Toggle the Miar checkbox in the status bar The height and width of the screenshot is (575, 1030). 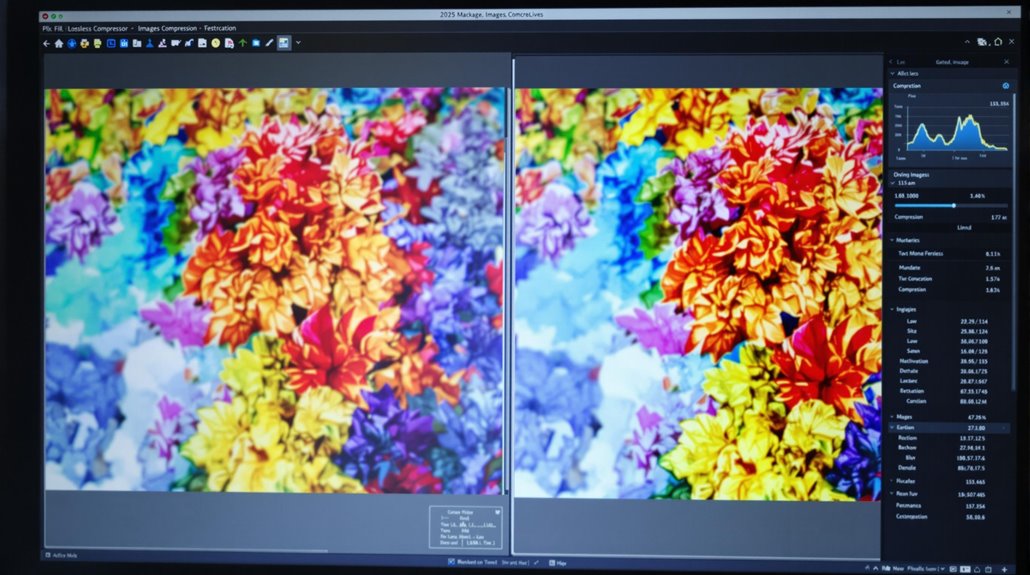point(552,563)
